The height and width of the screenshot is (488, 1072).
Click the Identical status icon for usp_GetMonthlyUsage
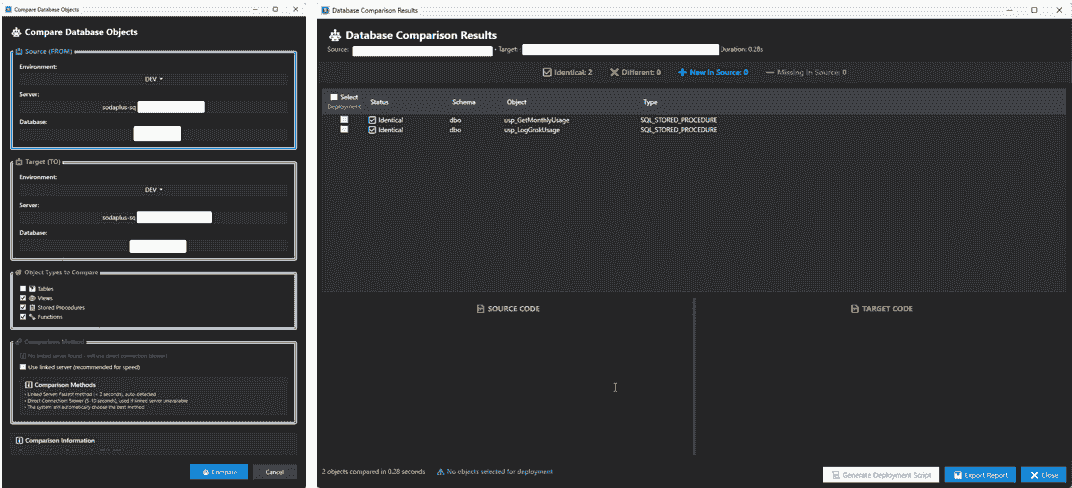pos(373,120)
